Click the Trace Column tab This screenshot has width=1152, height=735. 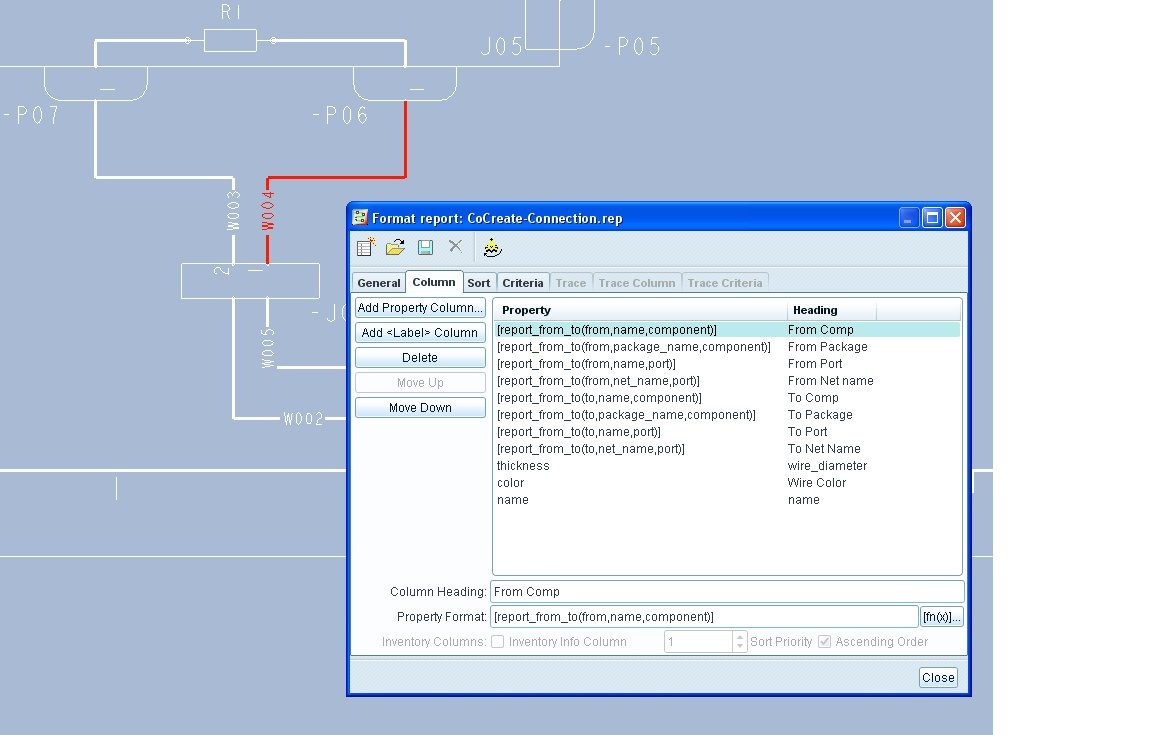(636, 283)
